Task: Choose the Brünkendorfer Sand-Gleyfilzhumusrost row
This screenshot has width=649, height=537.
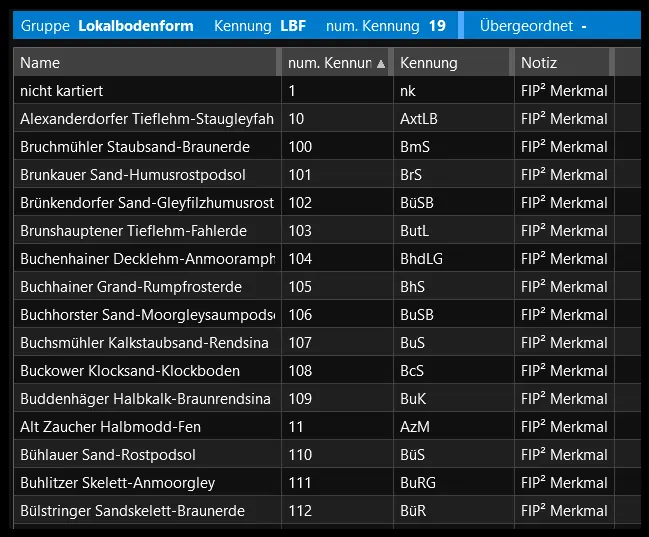Action: [x=146, y=203]
